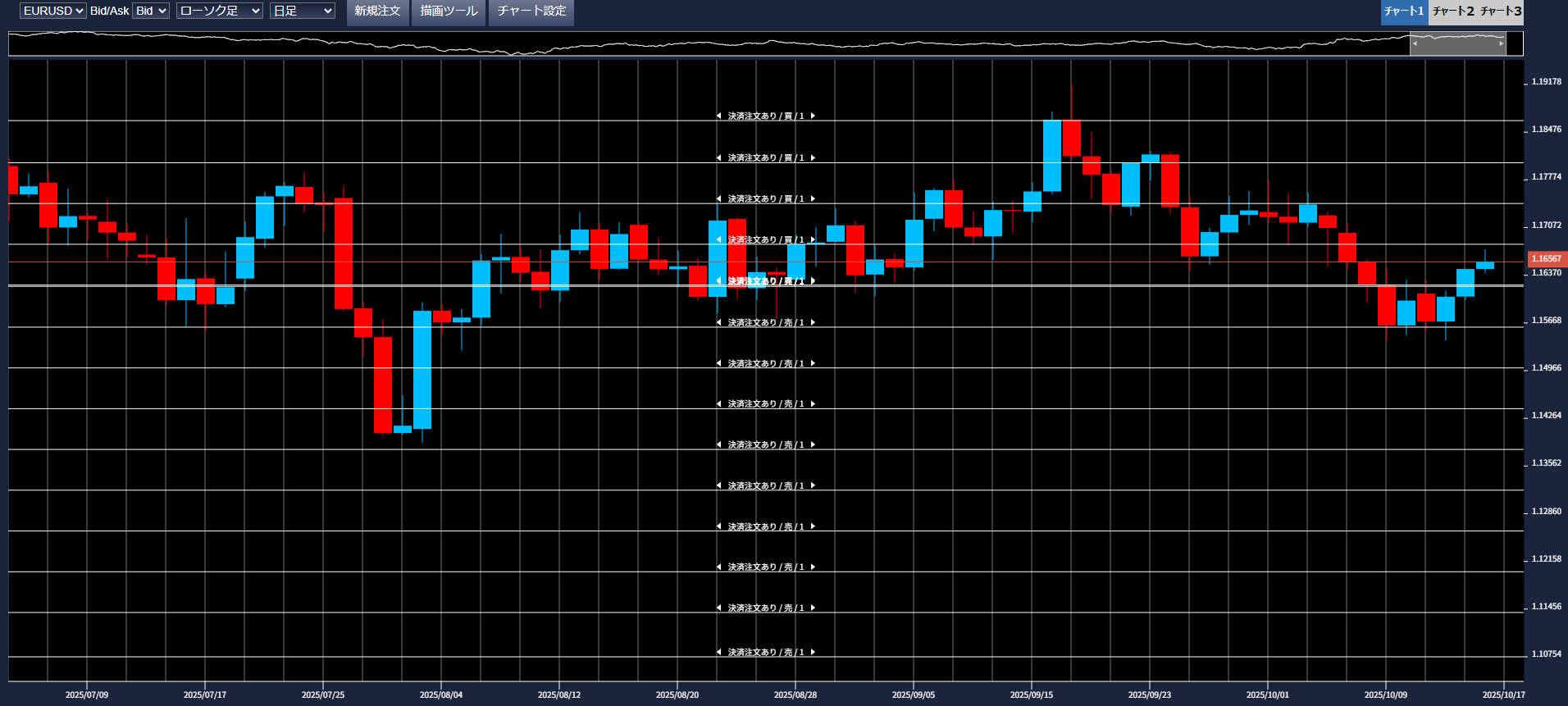Open the 日足 timeframe dropdown
The width and height of the screenshot is (1568, 706).
(303, 11)
